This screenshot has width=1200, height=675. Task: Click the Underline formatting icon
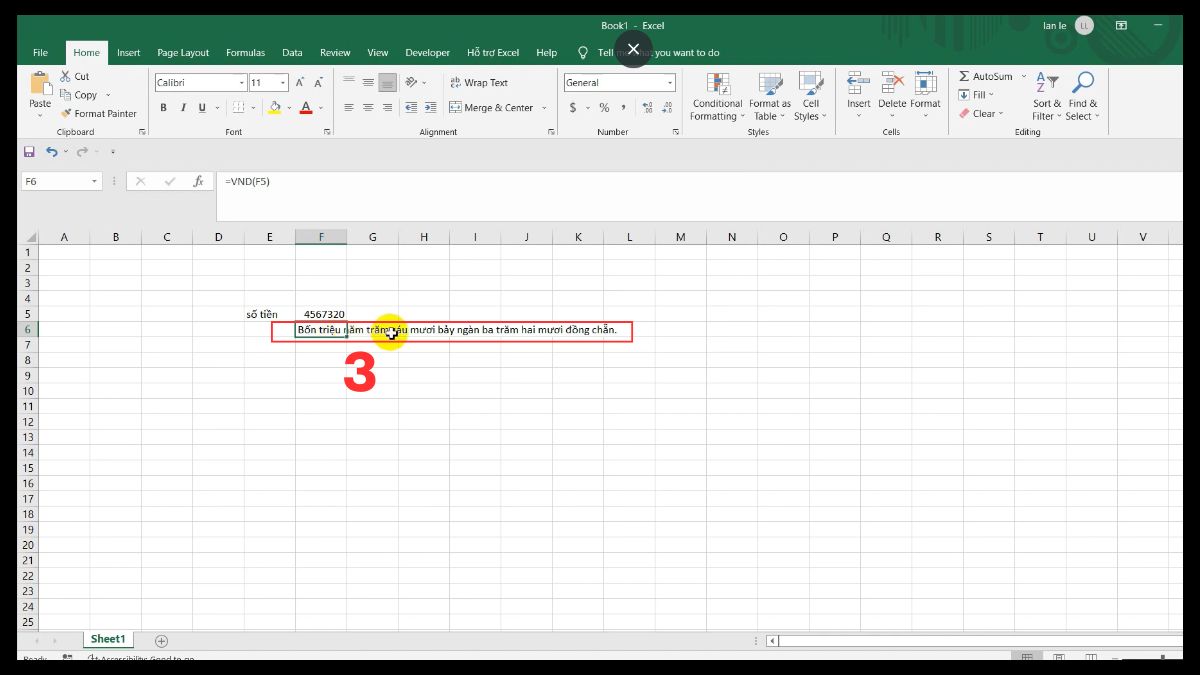pos(202,106)
